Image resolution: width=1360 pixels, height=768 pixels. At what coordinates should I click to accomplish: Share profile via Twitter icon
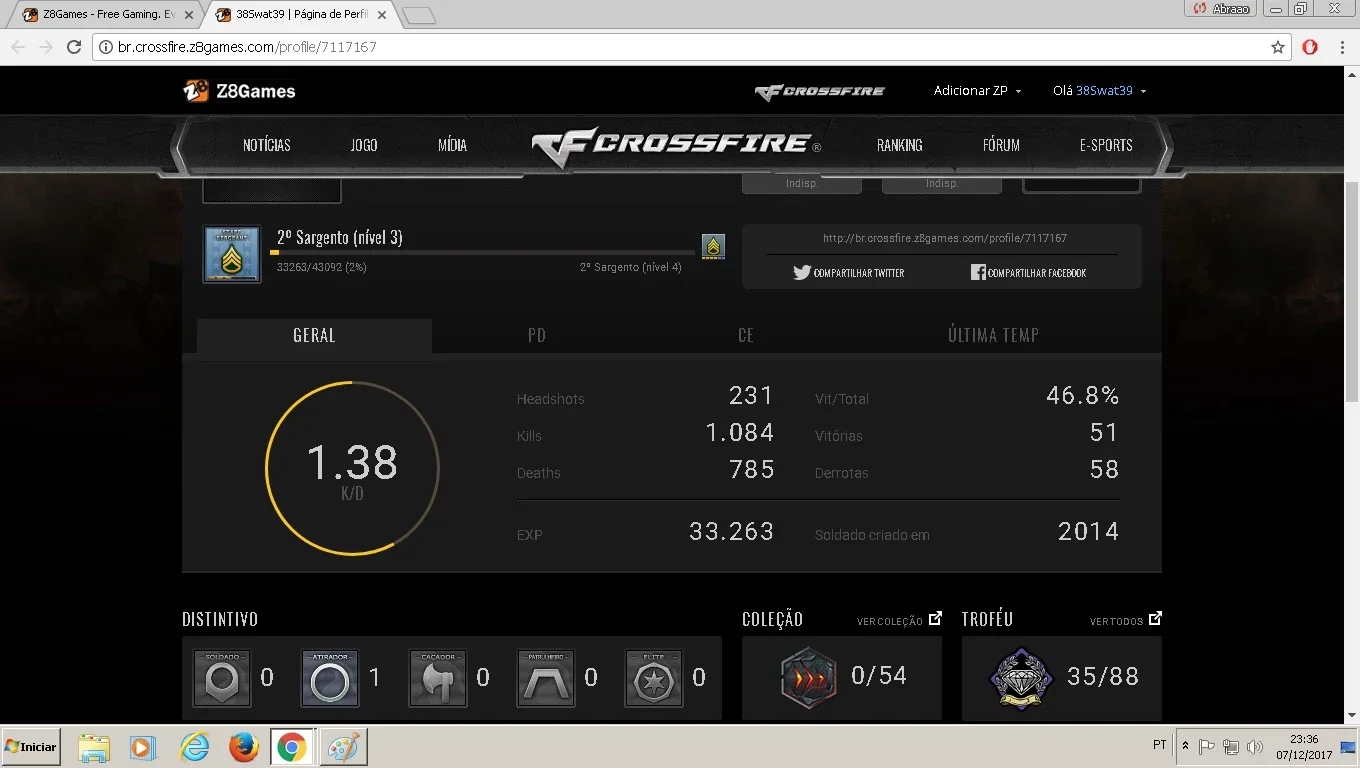tap(802, 272)
